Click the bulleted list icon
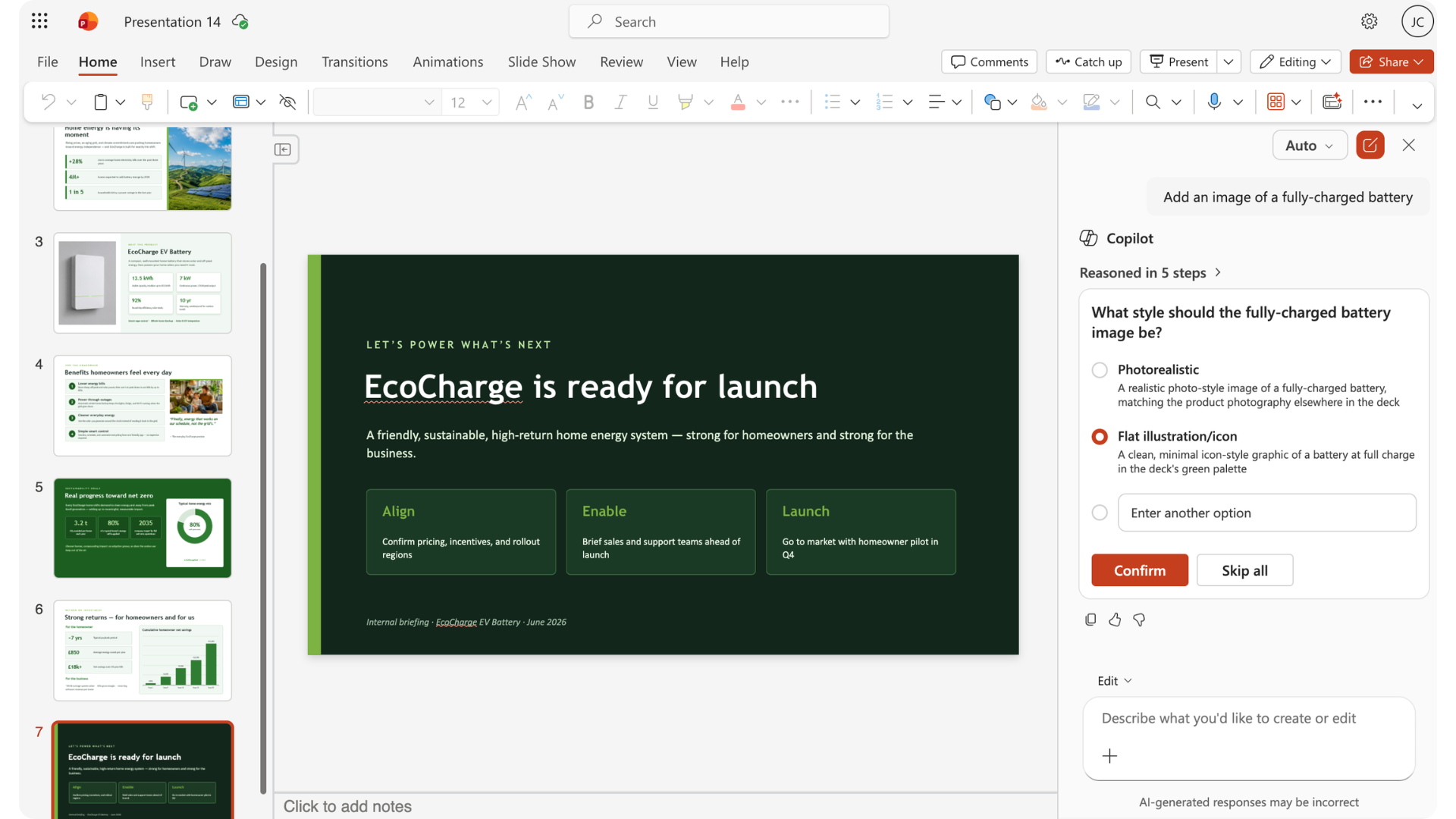This screenshot has height=819, width=1456. [833, 102]
